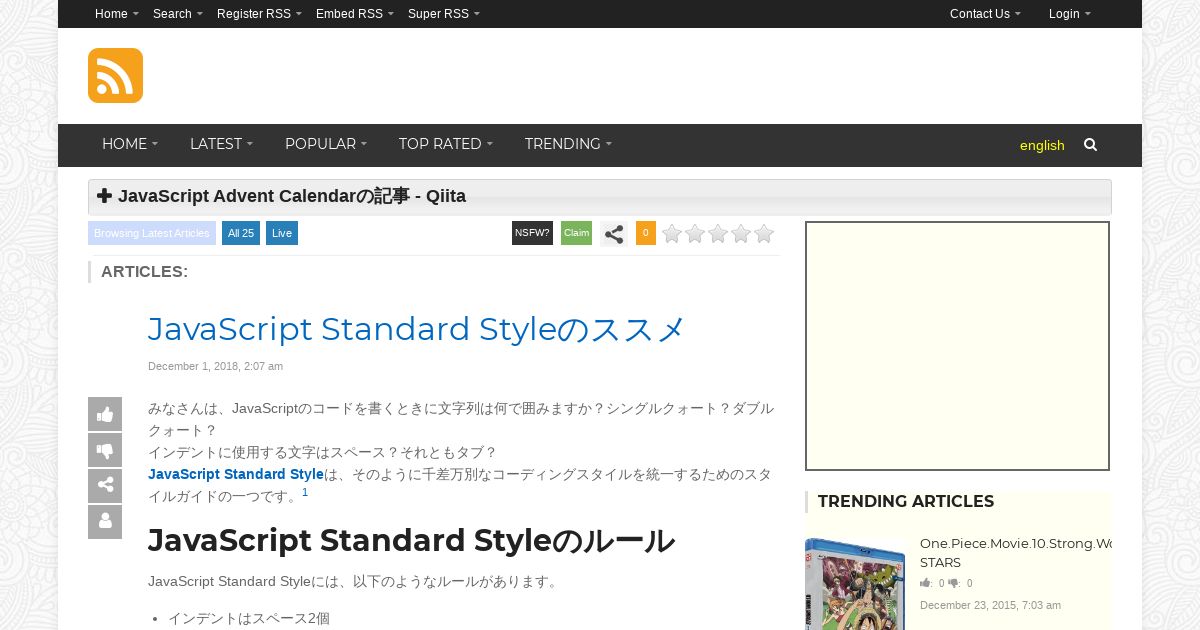Image resolution: width=1200 pixels, height=630 pixels.
Task: Rate the feed three stars
Action: pyautogui.click(x=718, y=234)
